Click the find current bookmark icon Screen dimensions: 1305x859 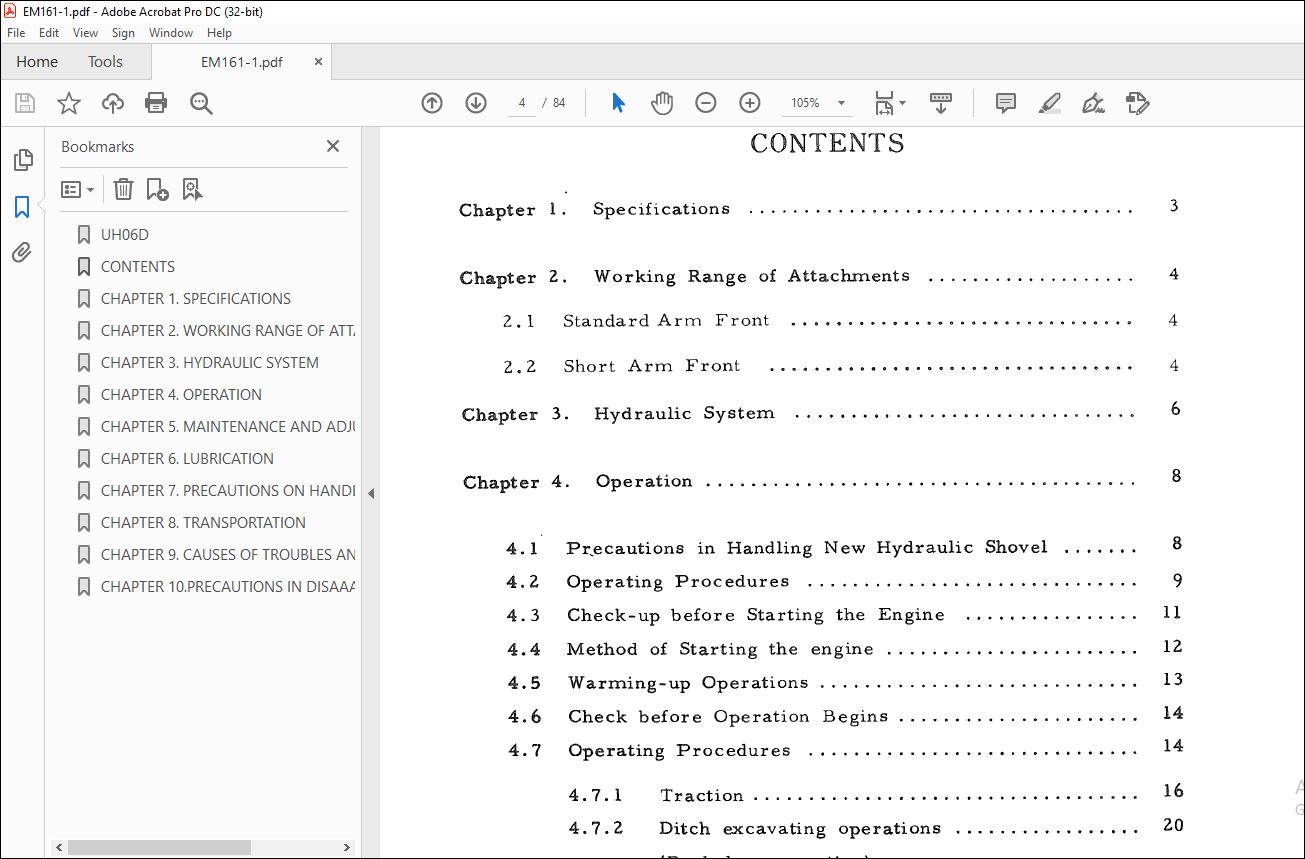(193, 189)
